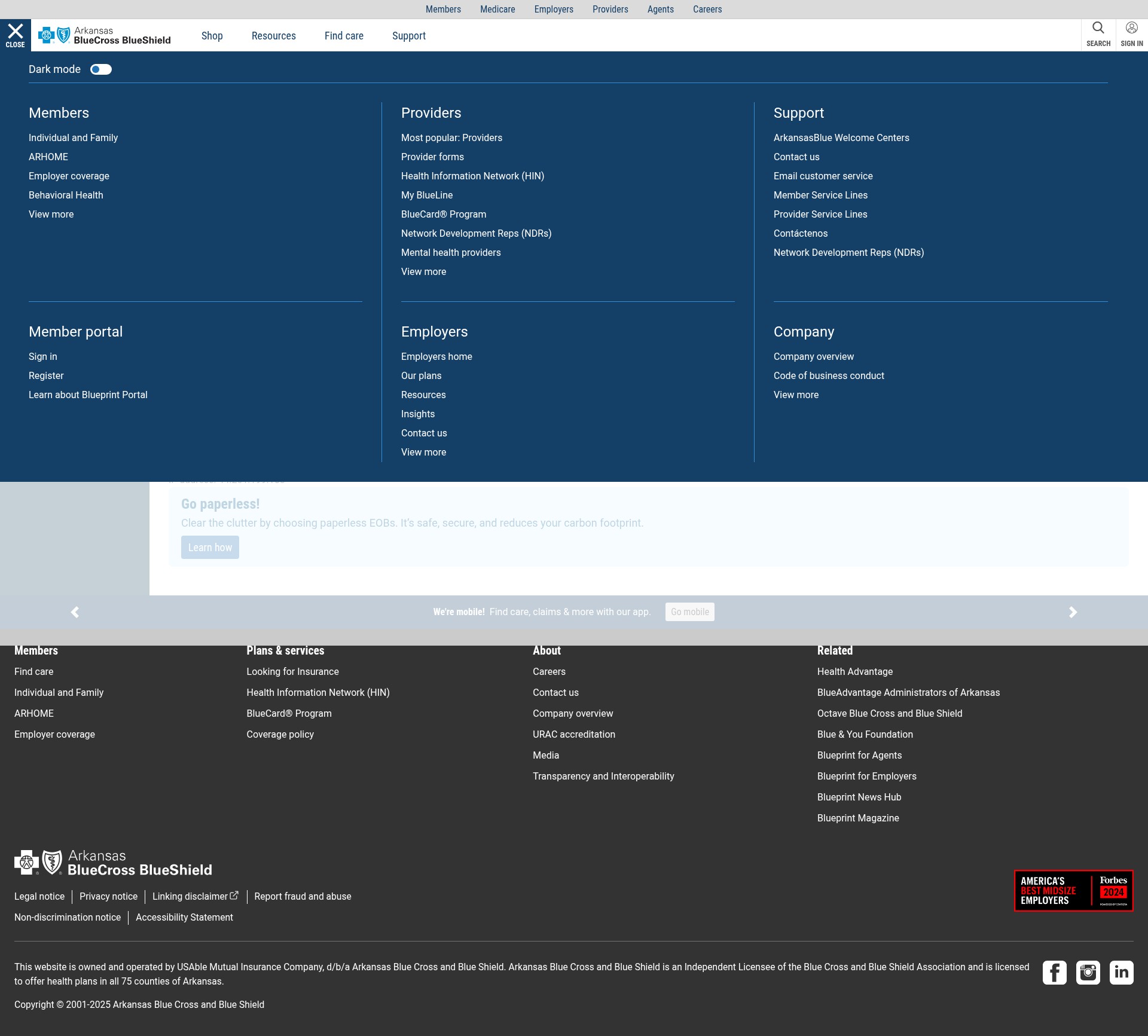1148x1036 pixels.
Task: Open Most popular: Providers link
Action: point(451,138)
